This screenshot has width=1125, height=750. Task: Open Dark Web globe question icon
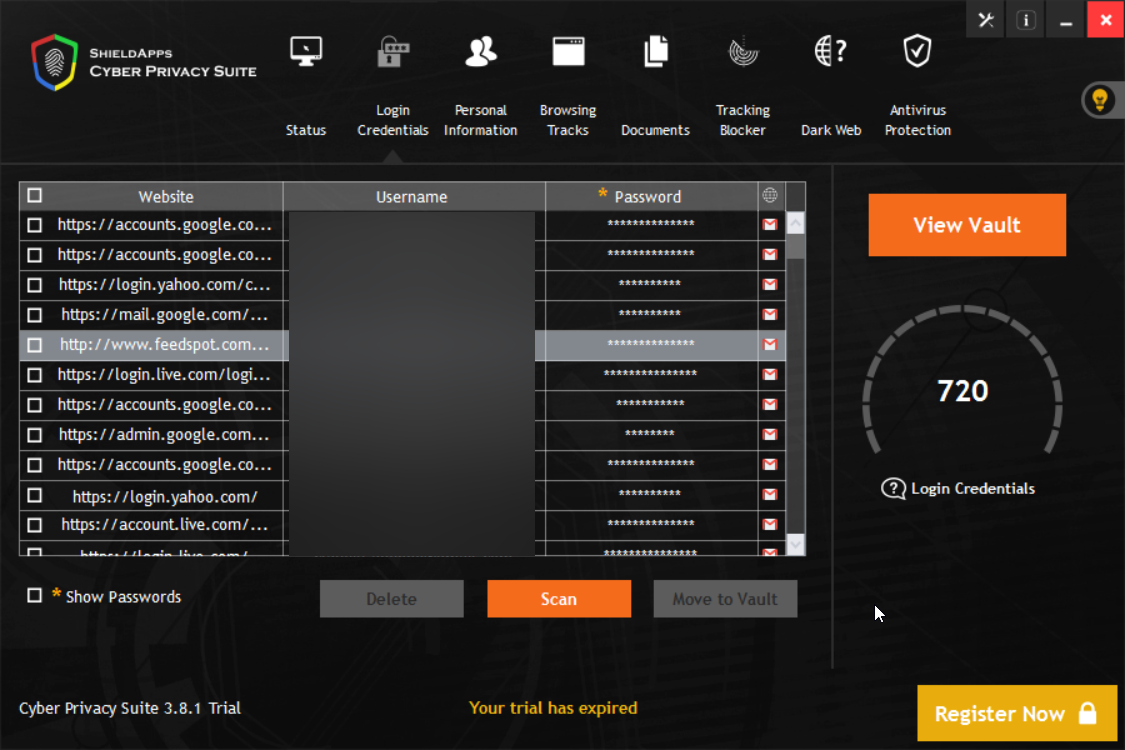831,52
